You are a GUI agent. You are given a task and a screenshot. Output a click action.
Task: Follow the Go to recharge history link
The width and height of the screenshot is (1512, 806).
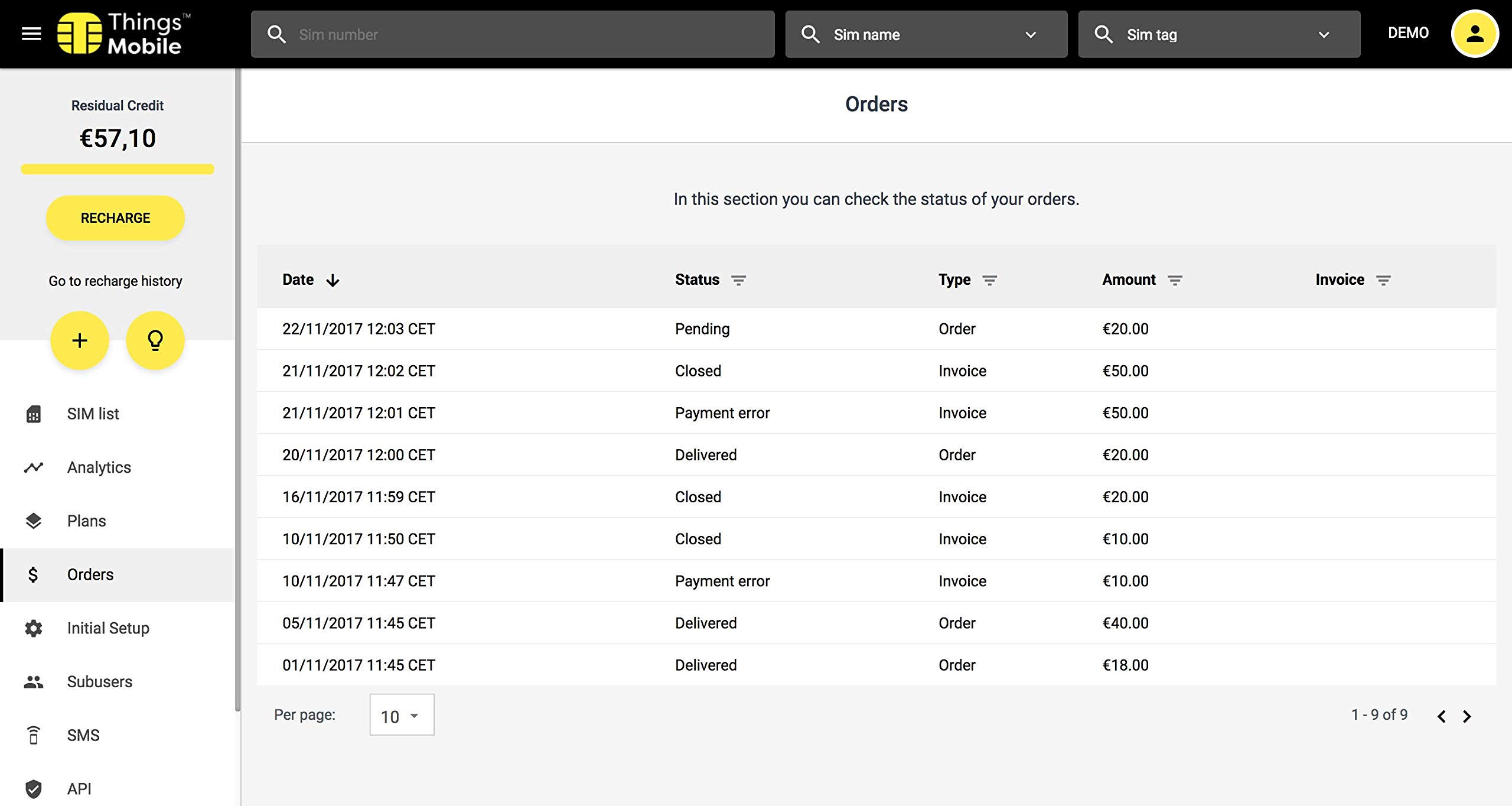(115, 281)
